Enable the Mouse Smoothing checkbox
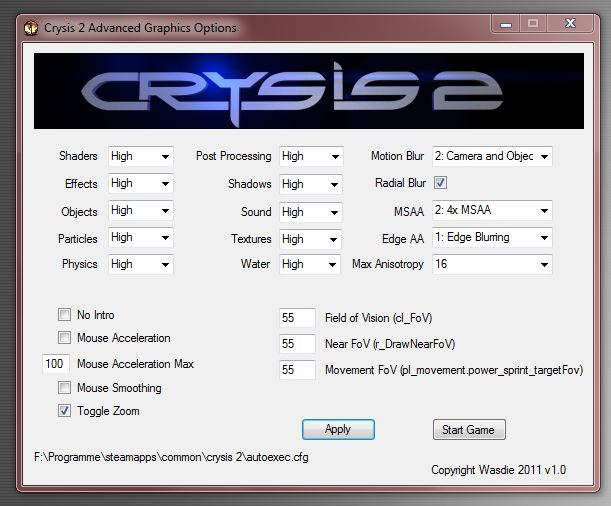This screenshot has height=506, width=611. click(x=64, y=388)
